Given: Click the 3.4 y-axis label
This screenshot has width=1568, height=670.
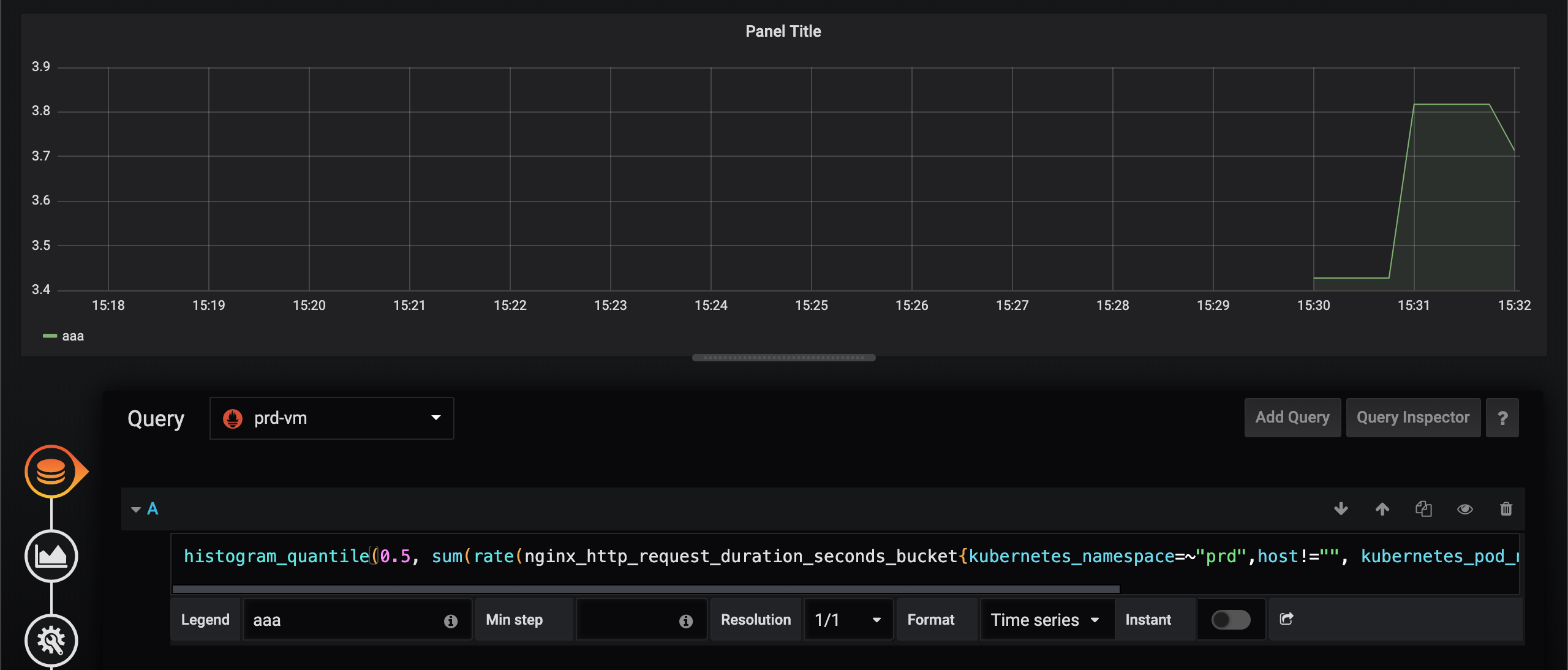Looking at the screenshot, I should 41,289.
